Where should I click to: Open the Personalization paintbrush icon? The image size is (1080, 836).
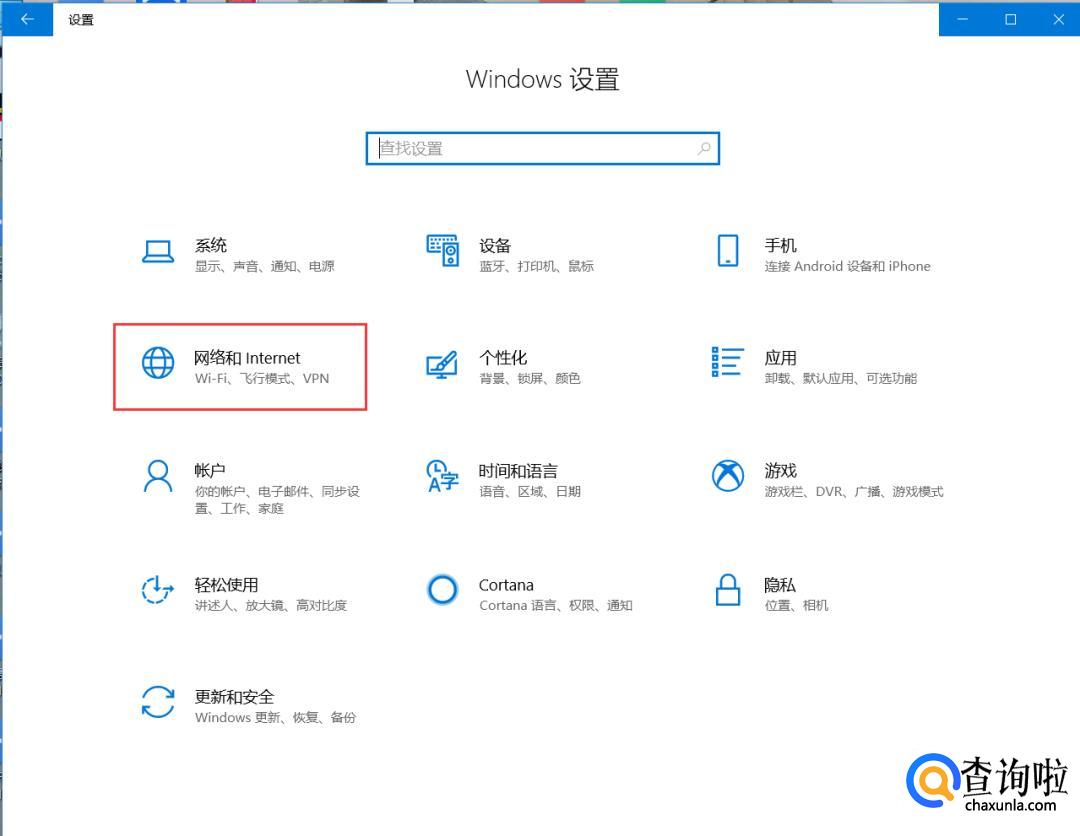[442, 364]
